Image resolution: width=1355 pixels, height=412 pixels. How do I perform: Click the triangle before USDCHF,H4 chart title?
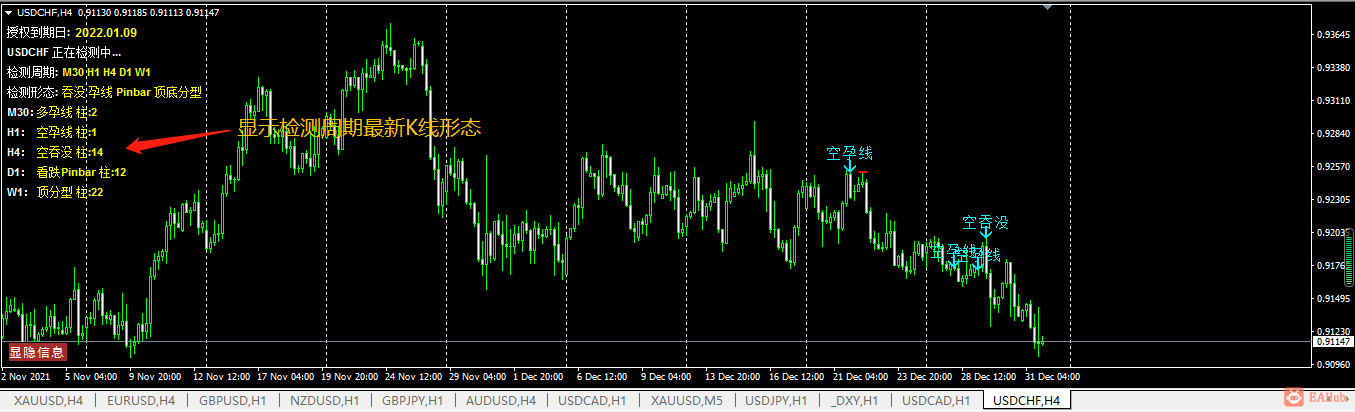coord(9,11)
